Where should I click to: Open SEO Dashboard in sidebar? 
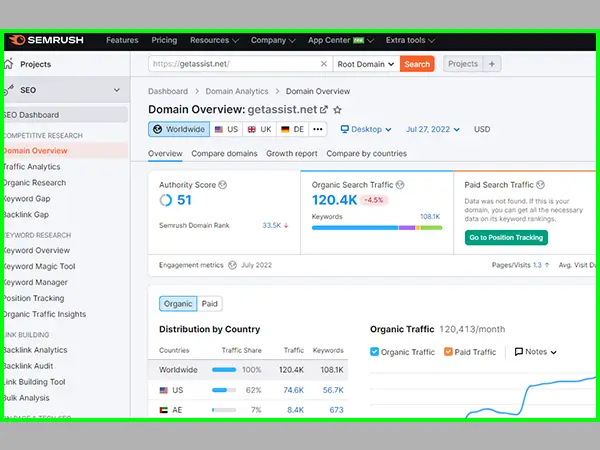pos(66,115)
